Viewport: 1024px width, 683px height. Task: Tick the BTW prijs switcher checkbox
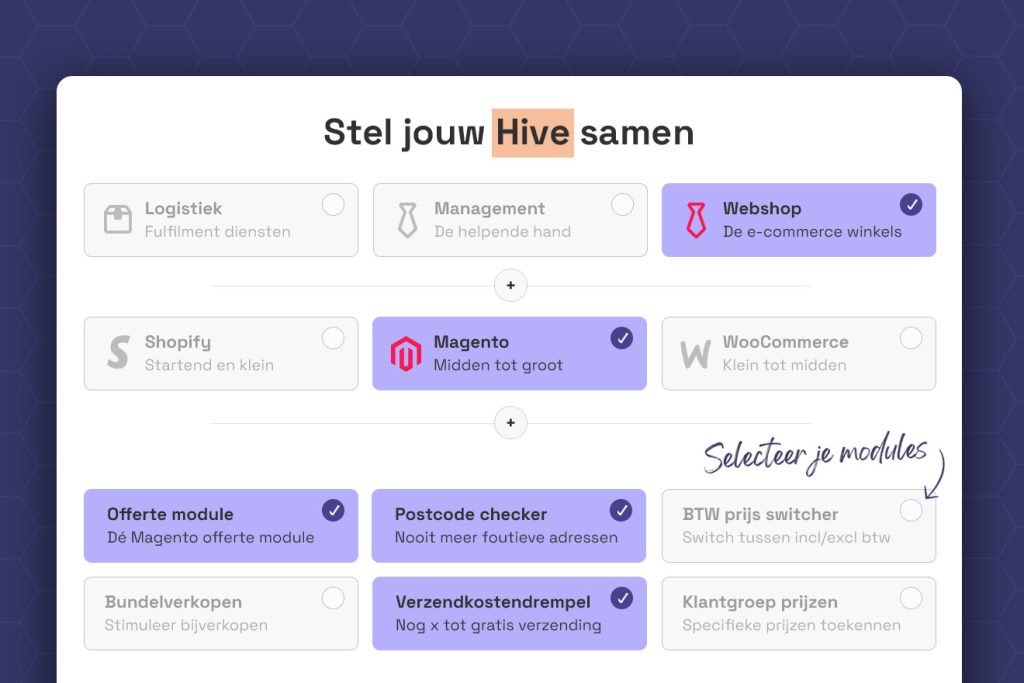click(911, 511)
